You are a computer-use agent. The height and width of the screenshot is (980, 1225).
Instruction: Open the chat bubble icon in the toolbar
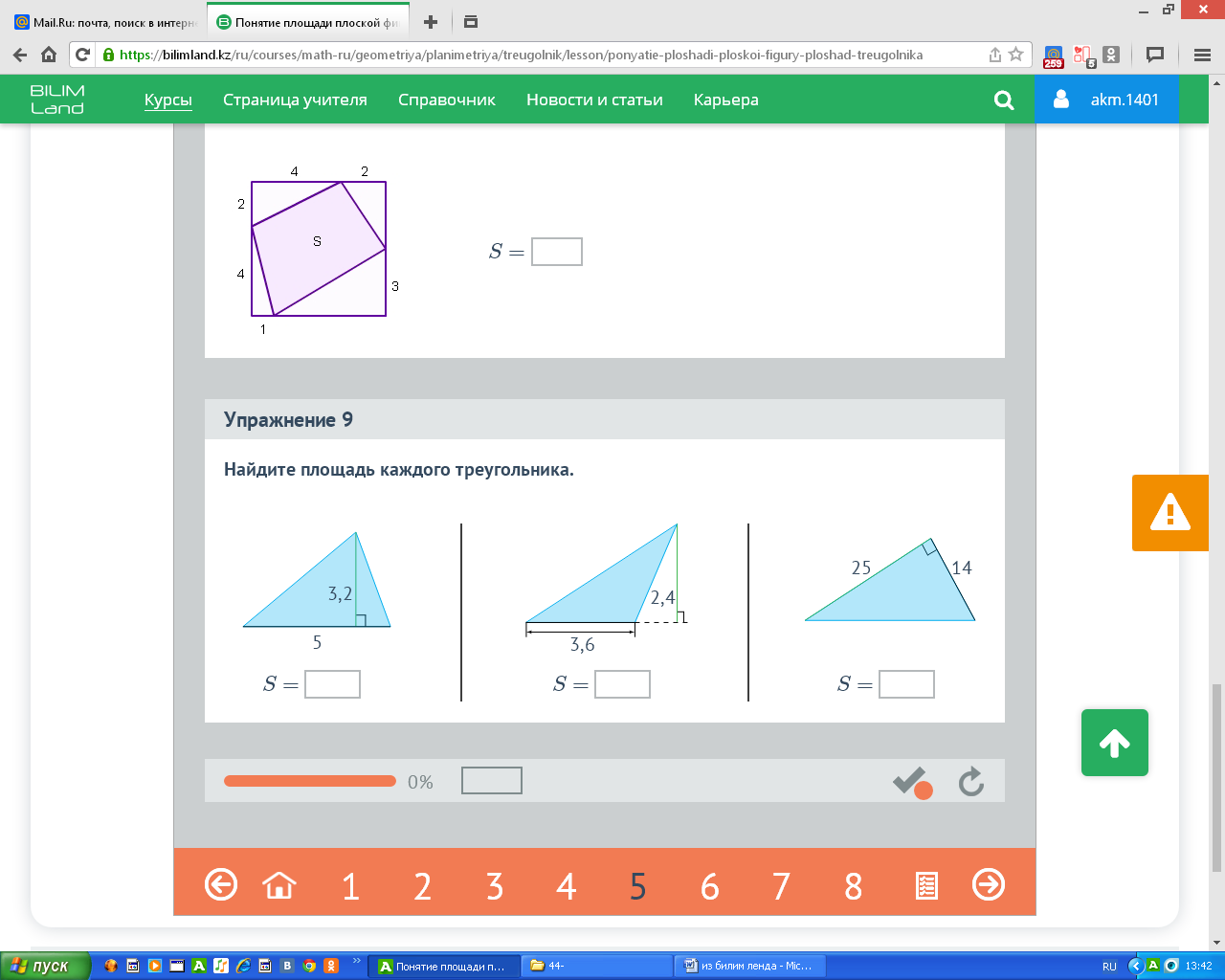pos(1155,55)
